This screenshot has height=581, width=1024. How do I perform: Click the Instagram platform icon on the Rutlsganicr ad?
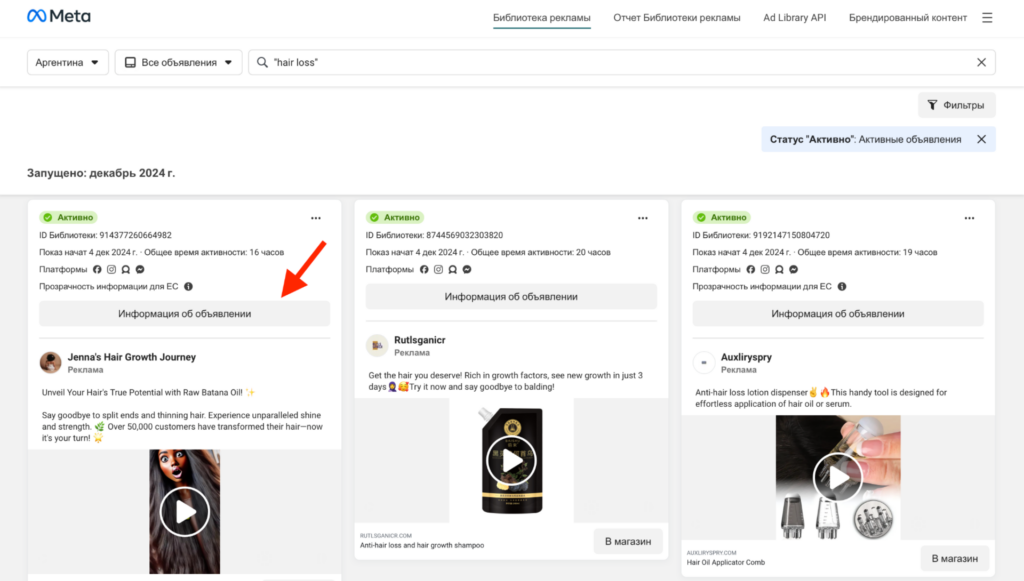pos(438,269)
